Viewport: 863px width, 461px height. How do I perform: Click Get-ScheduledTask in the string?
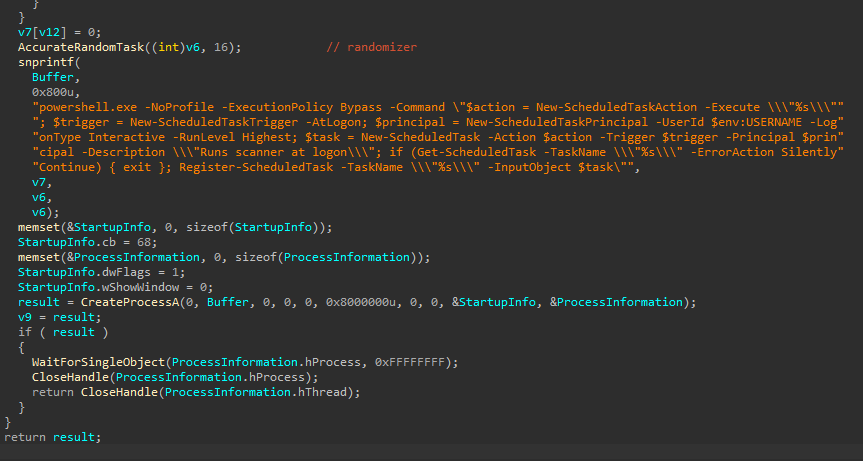tap(477, 152)
